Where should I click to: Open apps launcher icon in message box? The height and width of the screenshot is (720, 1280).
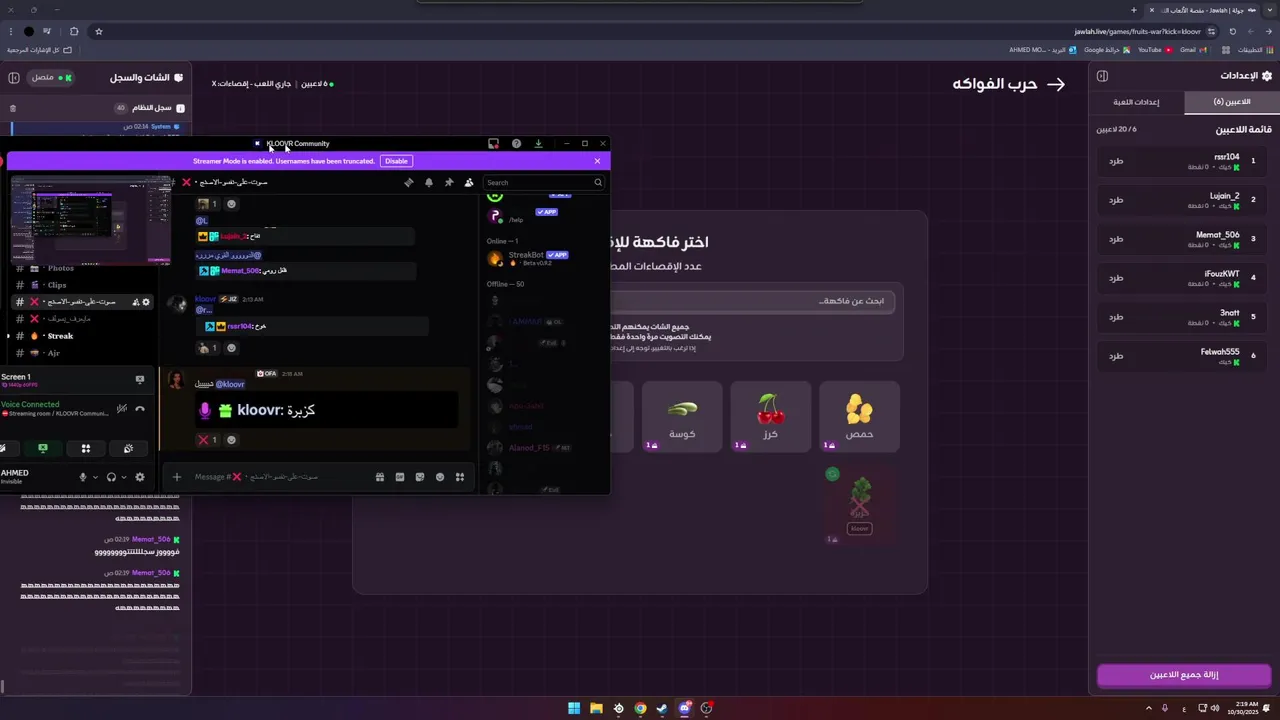460,477
